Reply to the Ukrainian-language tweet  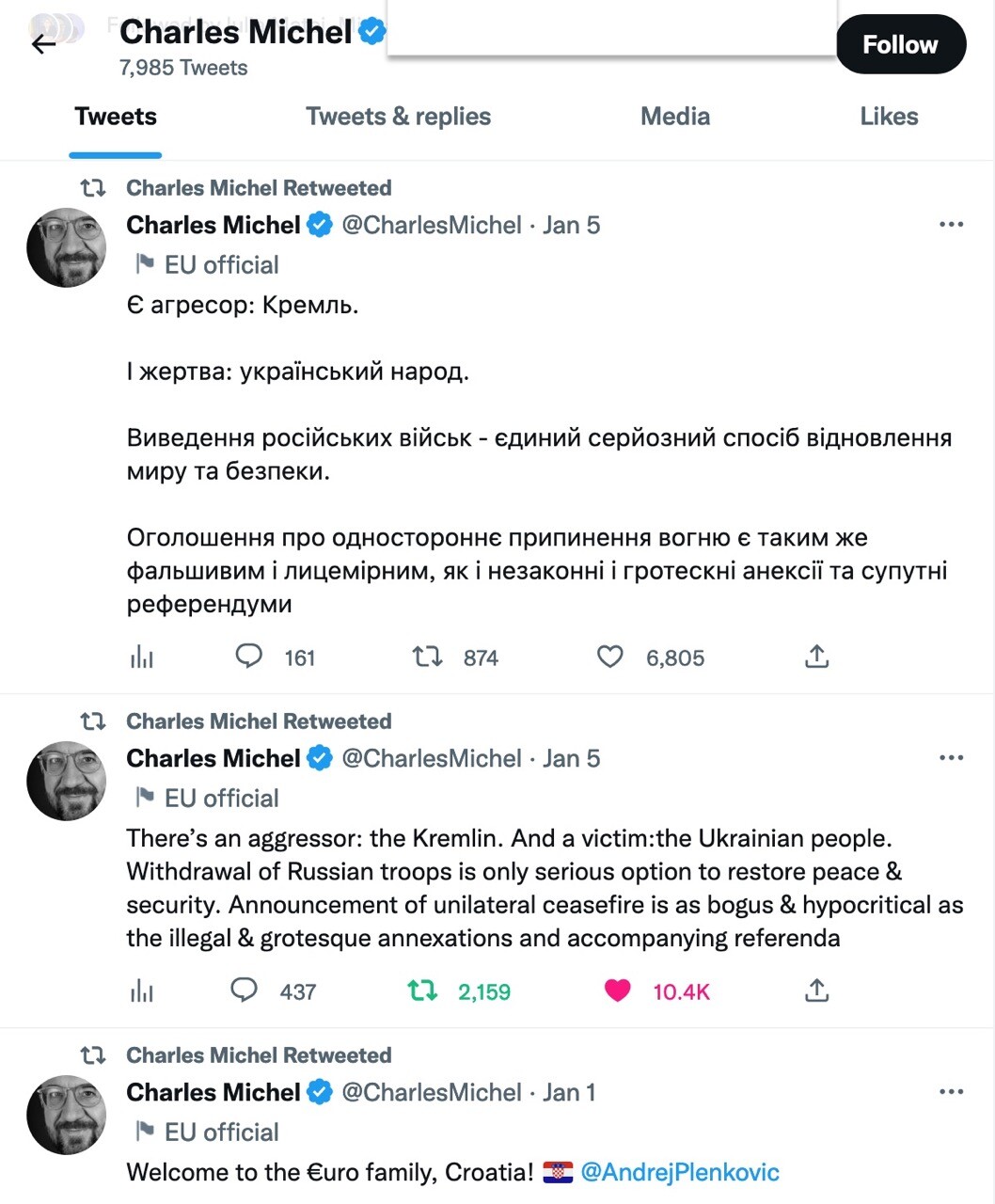click(248, 657)
